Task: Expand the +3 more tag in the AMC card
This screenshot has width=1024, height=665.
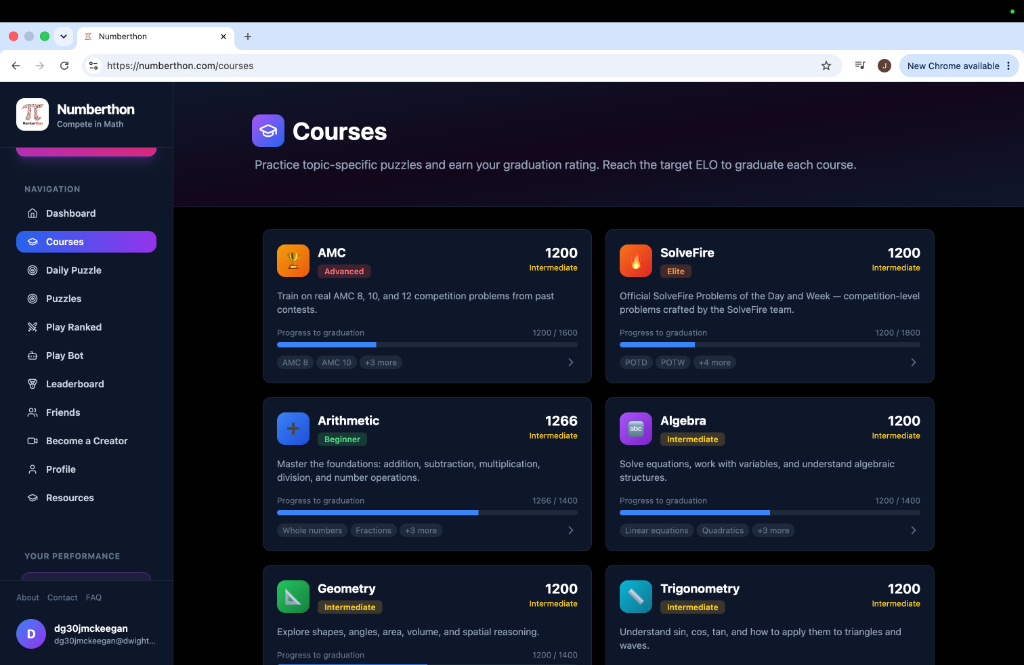Action: pos(381,363)
